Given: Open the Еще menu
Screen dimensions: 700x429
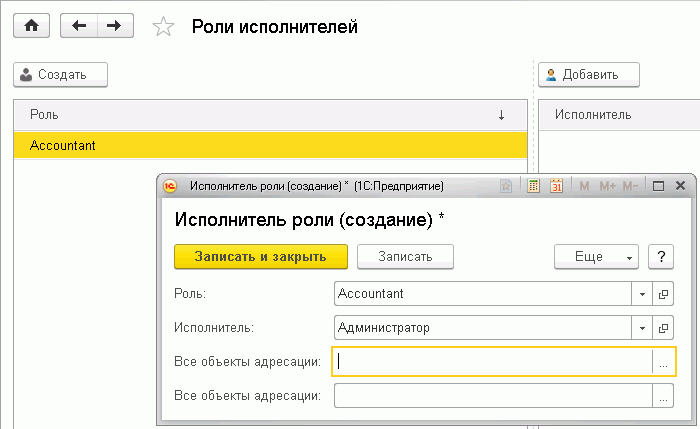Looking at the screenshot, I should 596,257.
